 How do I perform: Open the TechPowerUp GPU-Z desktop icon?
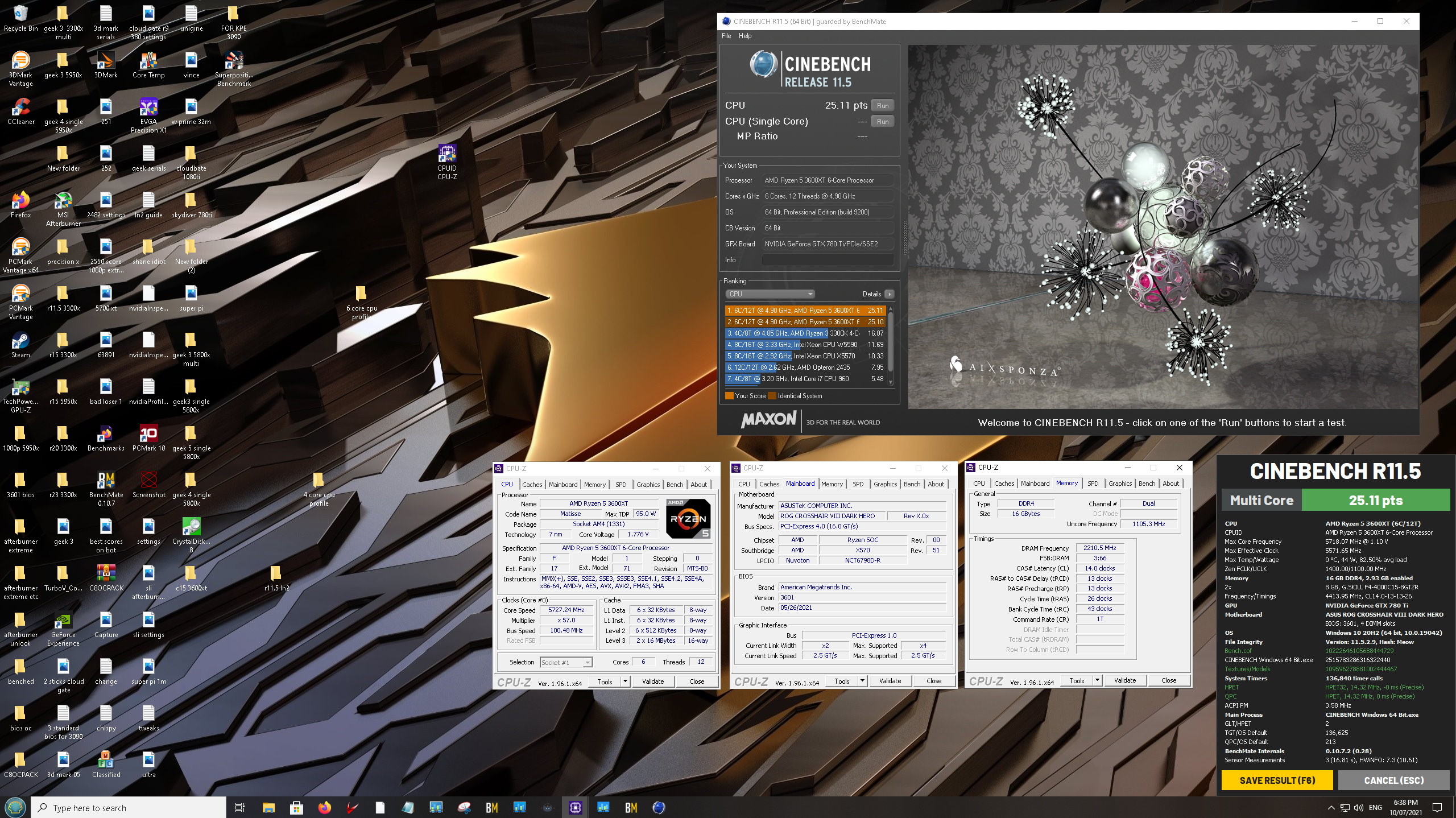pos(20,396)
